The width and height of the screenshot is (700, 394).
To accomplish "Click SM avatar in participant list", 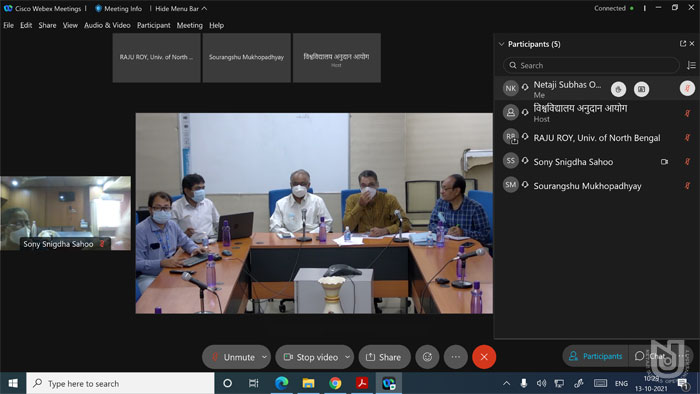I will pos(510,185).
